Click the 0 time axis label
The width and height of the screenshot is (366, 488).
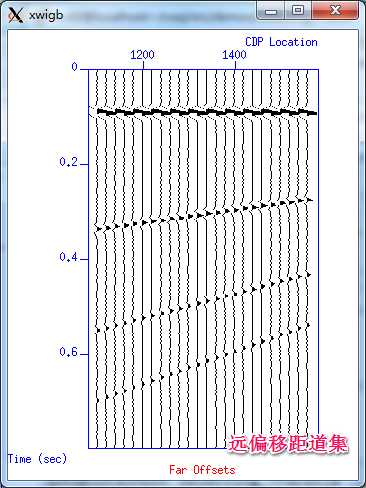pos(75,67)
